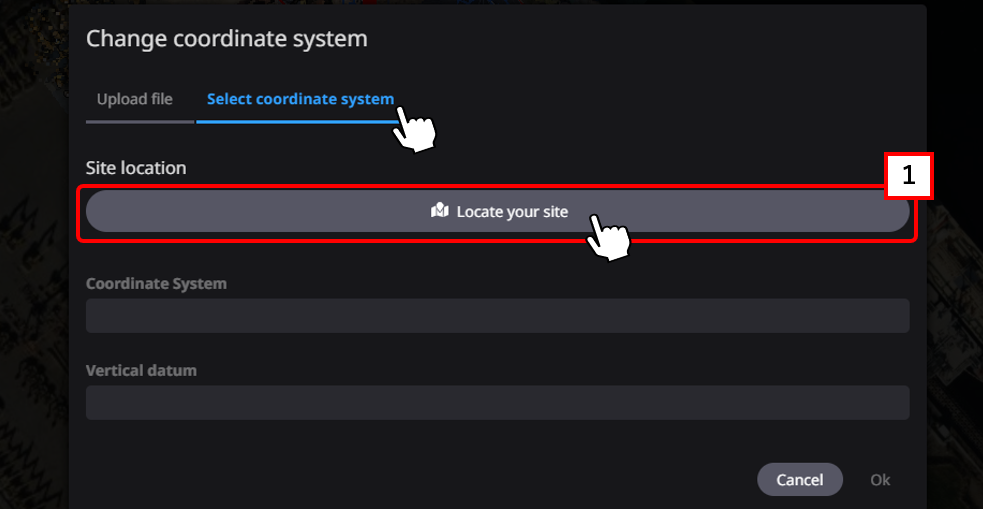Click the blue underline of the active tab
This screenshot has width=983, height=509.
tap(290, 121)
